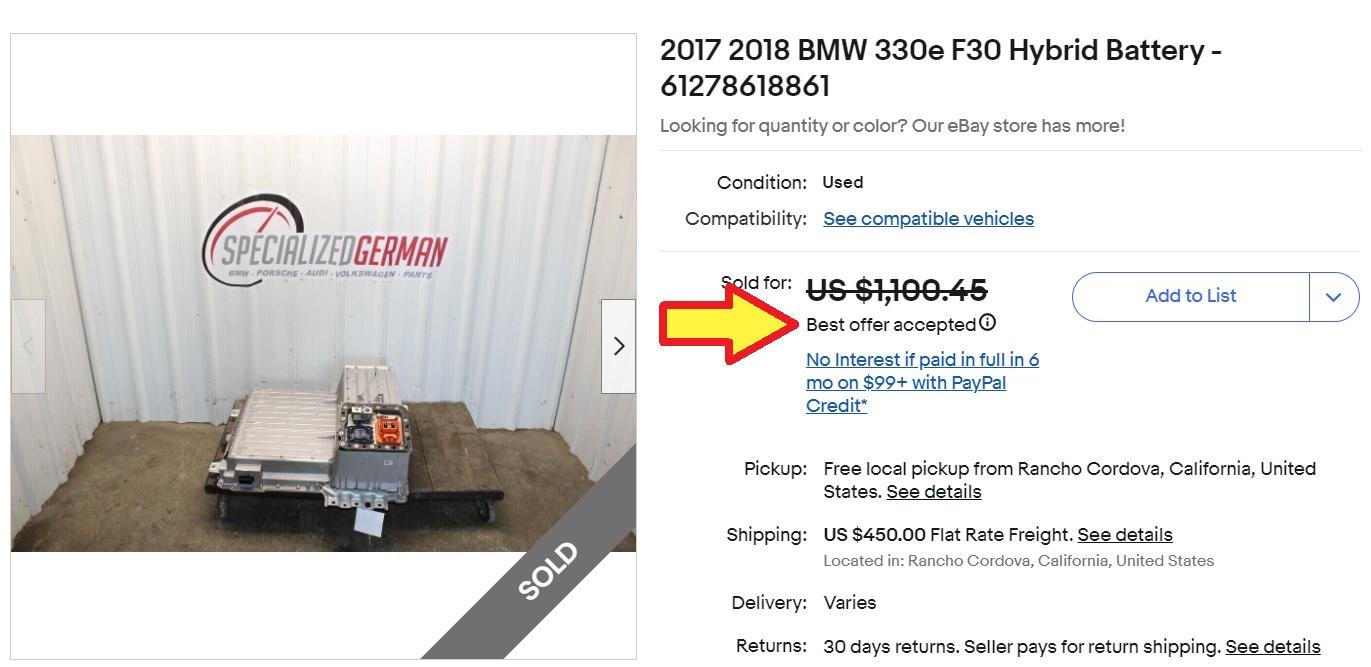Click the eBay store has more message
The height and width of the screenshot is (667, 1371).
(892, 126)
